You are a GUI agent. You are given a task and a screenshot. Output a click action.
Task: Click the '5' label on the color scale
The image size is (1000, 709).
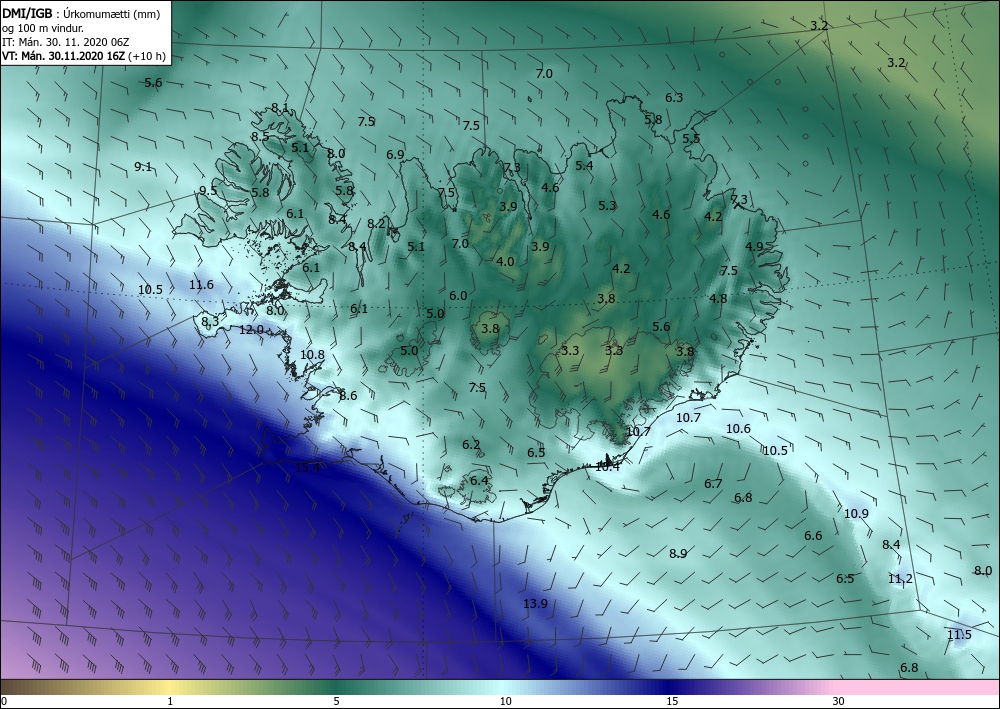point(336,701)
